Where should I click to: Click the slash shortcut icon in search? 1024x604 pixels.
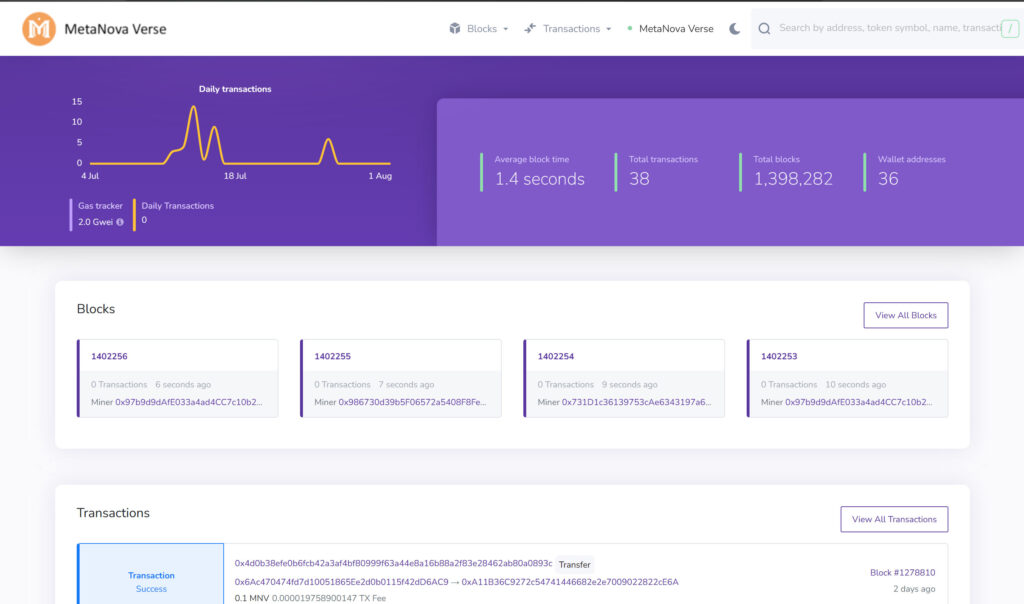click(1011, 29)
